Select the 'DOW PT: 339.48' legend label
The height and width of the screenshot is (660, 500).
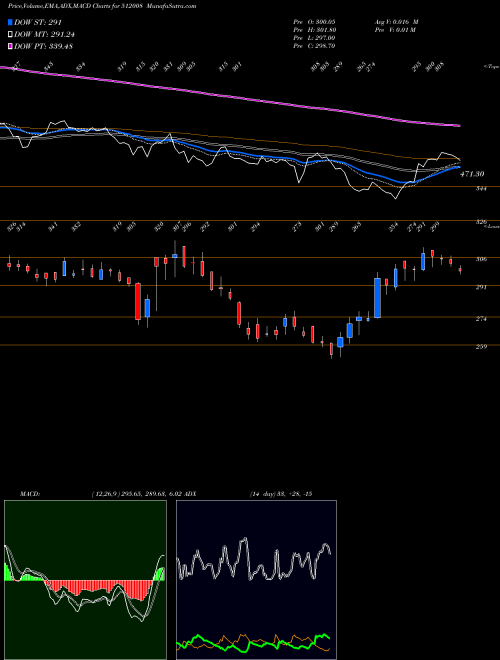(43, 46)
